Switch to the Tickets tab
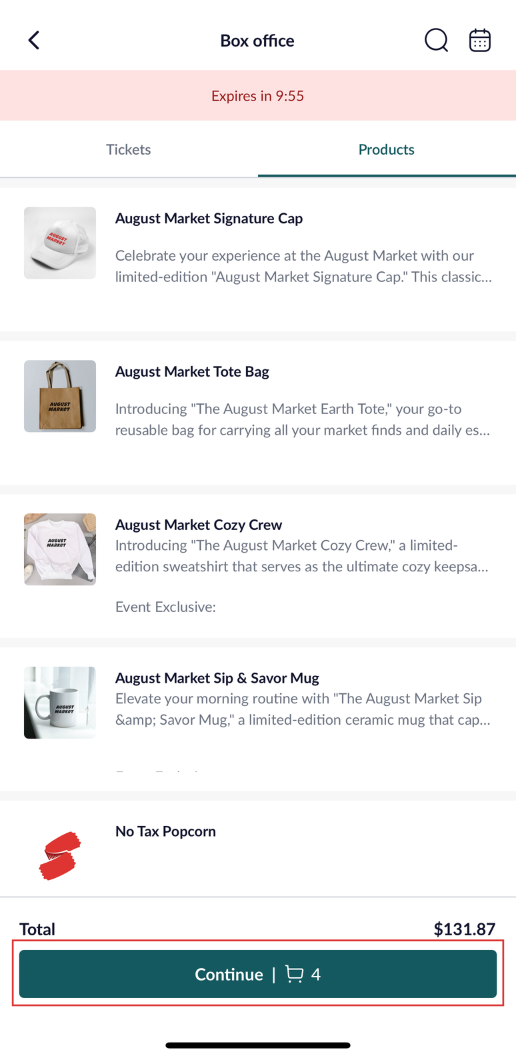The width and height of the screenshot is (516, 1058). click(x=128, y=149)
